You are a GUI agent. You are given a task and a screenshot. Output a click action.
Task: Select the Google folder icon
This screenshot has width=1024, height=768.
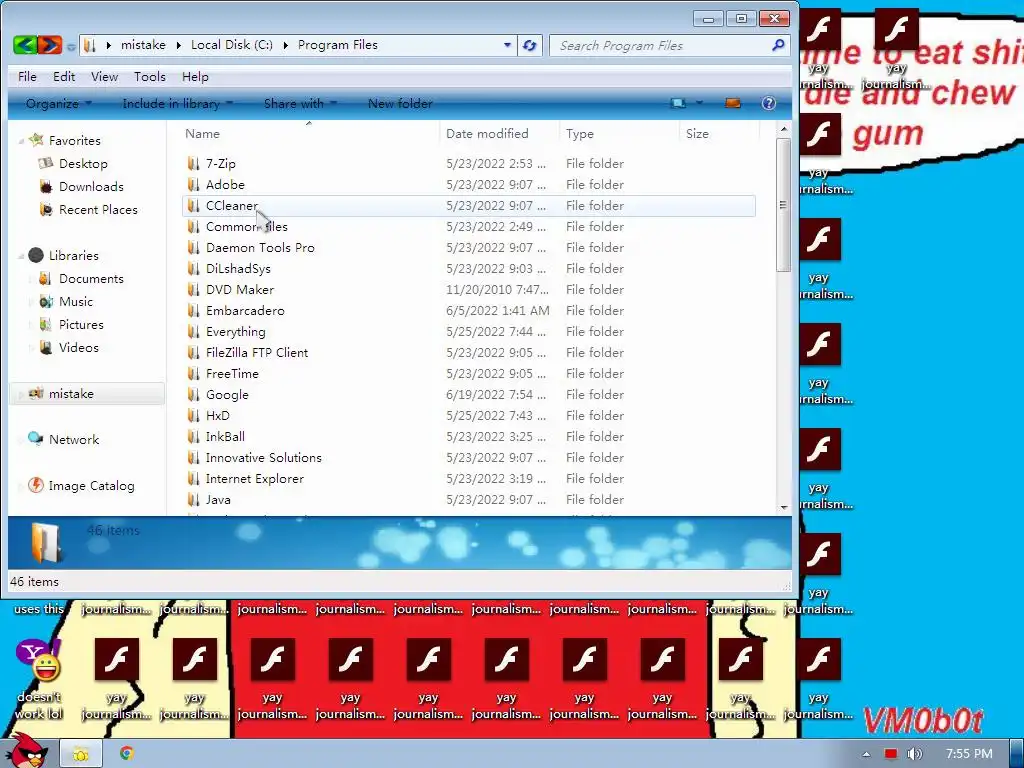coord(193,394)
